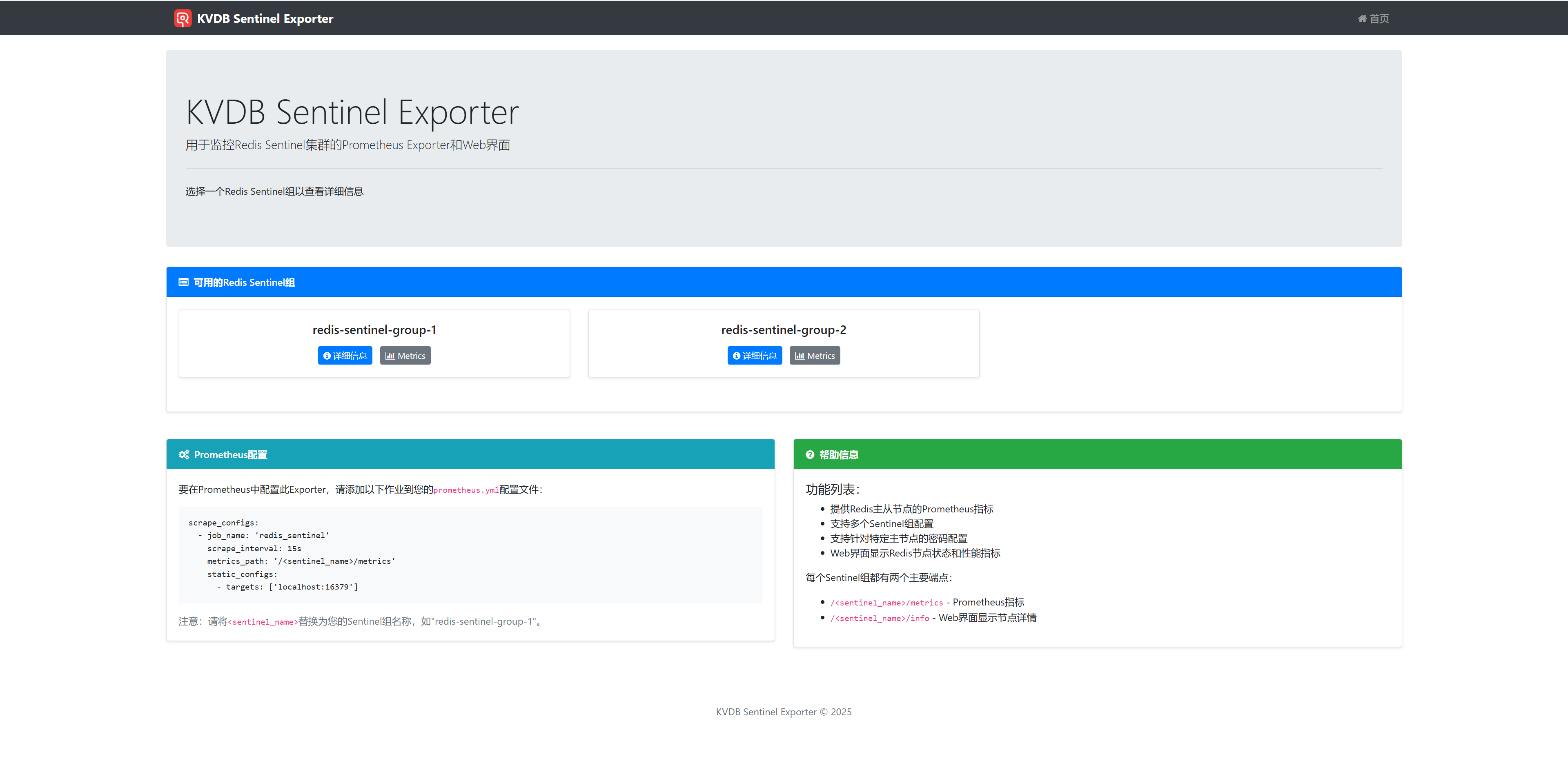Click info icon on group-1 details button
Screen dimensions: 1568x779
[x=327, y=356]
